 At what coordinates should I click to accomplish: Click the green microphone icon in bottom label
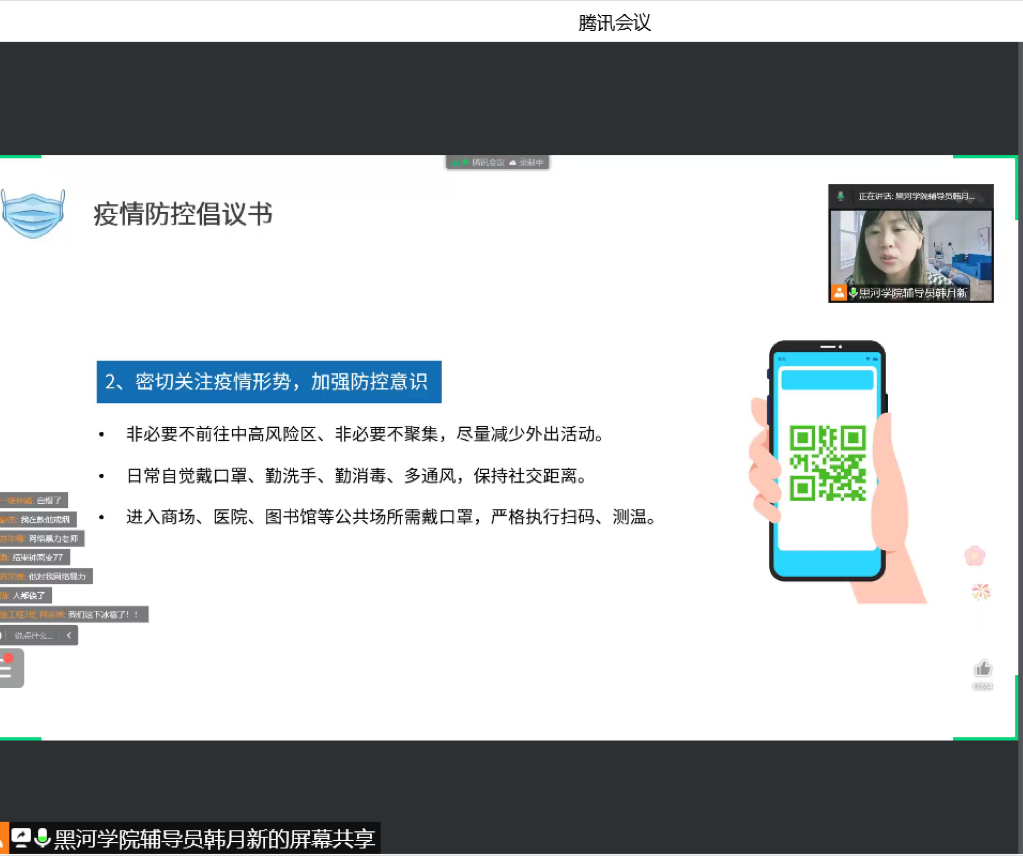(x=43, y=838)
